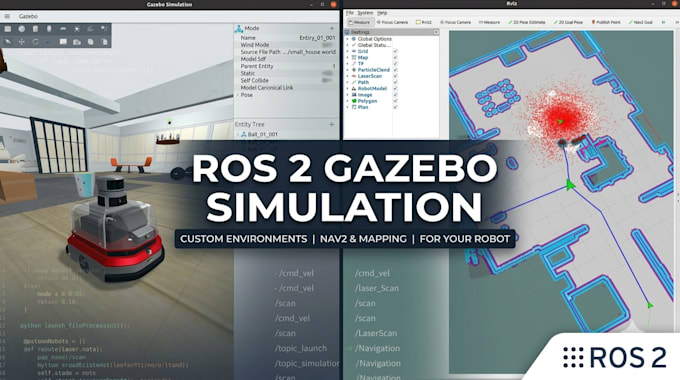Click the Rviz2 toolbar item
The width and height of the screenshot is (680, 380).
click(x=424, y=22)
